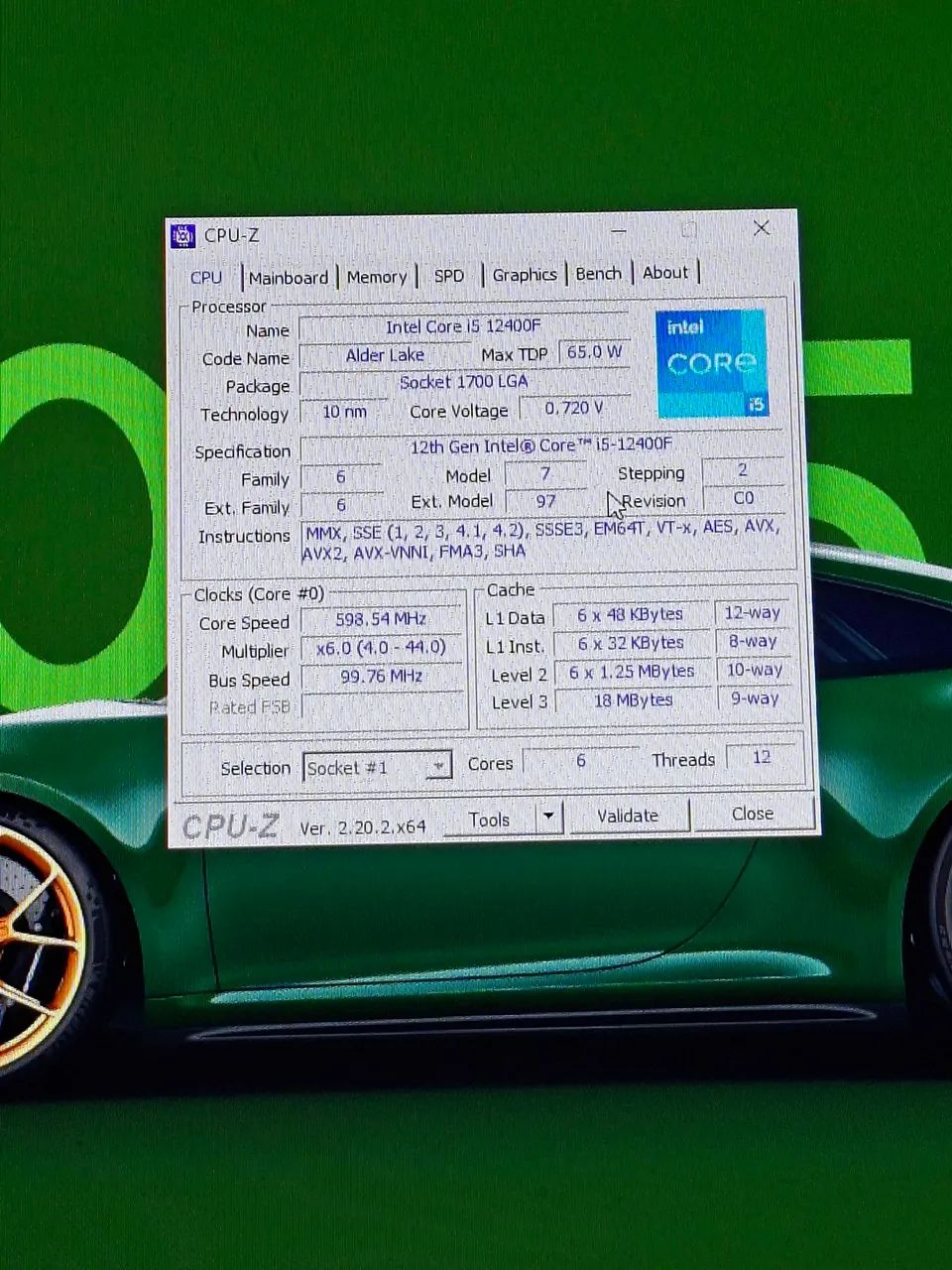The height and width of the screenshot is (1270, 952).
Task: Click the Level 2 value 6 x 1.25 MBytes
Action: point(632,672)
